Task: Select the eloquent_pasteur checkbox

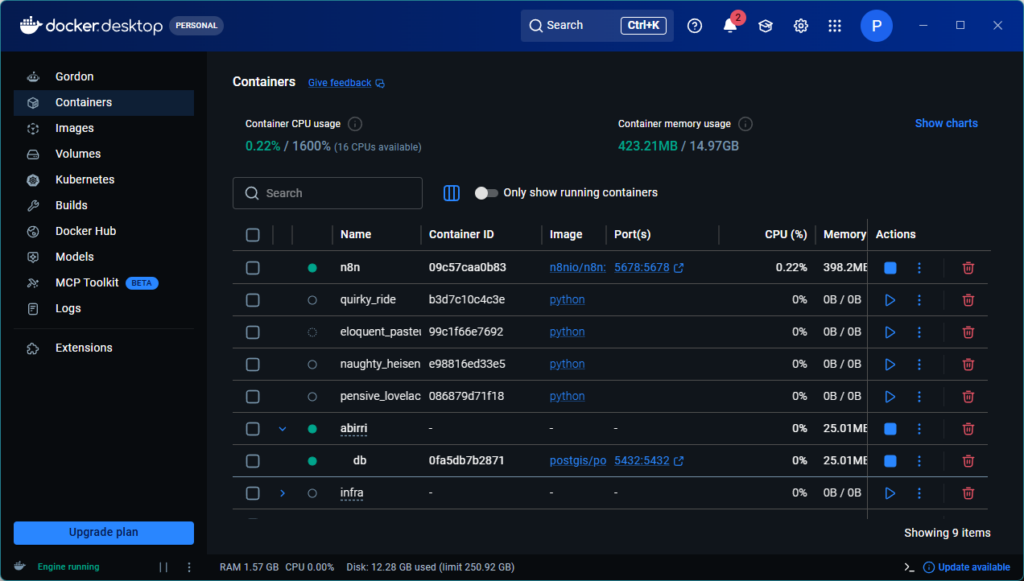Action: point(253,332)
